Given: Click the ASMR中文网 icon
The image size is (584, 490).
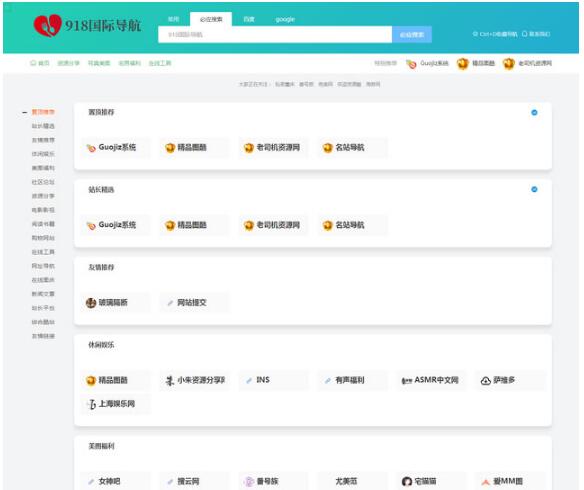Looking at the screenshot, I should [x=407, y=381].
